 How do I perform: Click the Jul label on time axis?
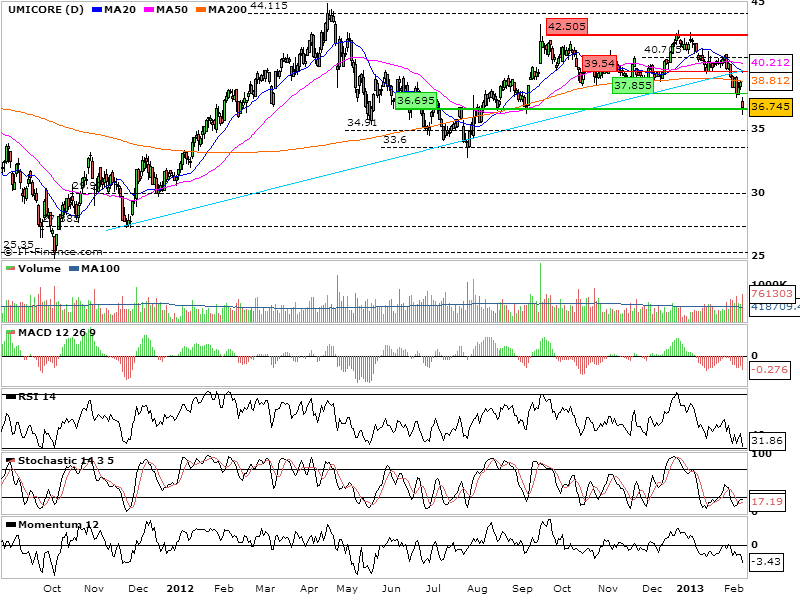pos(433,589)
